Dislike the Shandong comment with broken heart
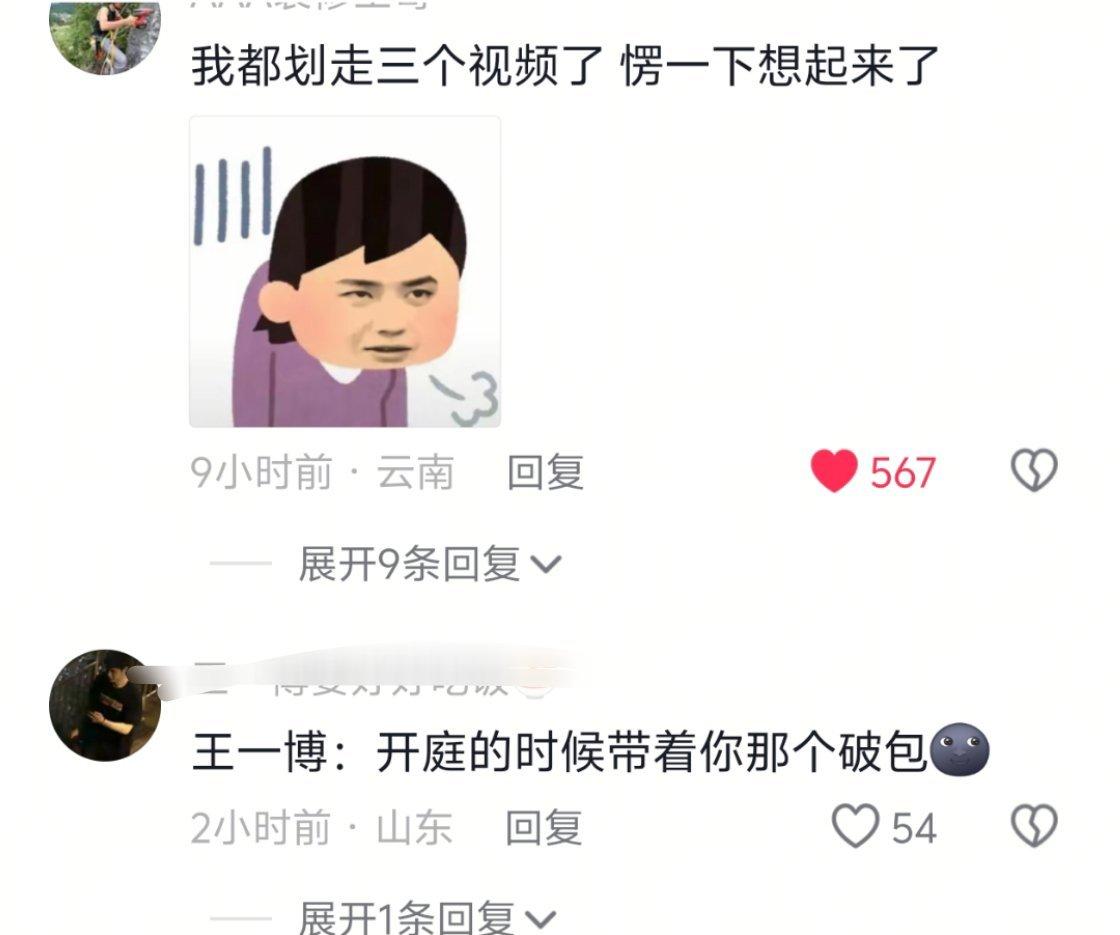 [x=1034, y=826]
